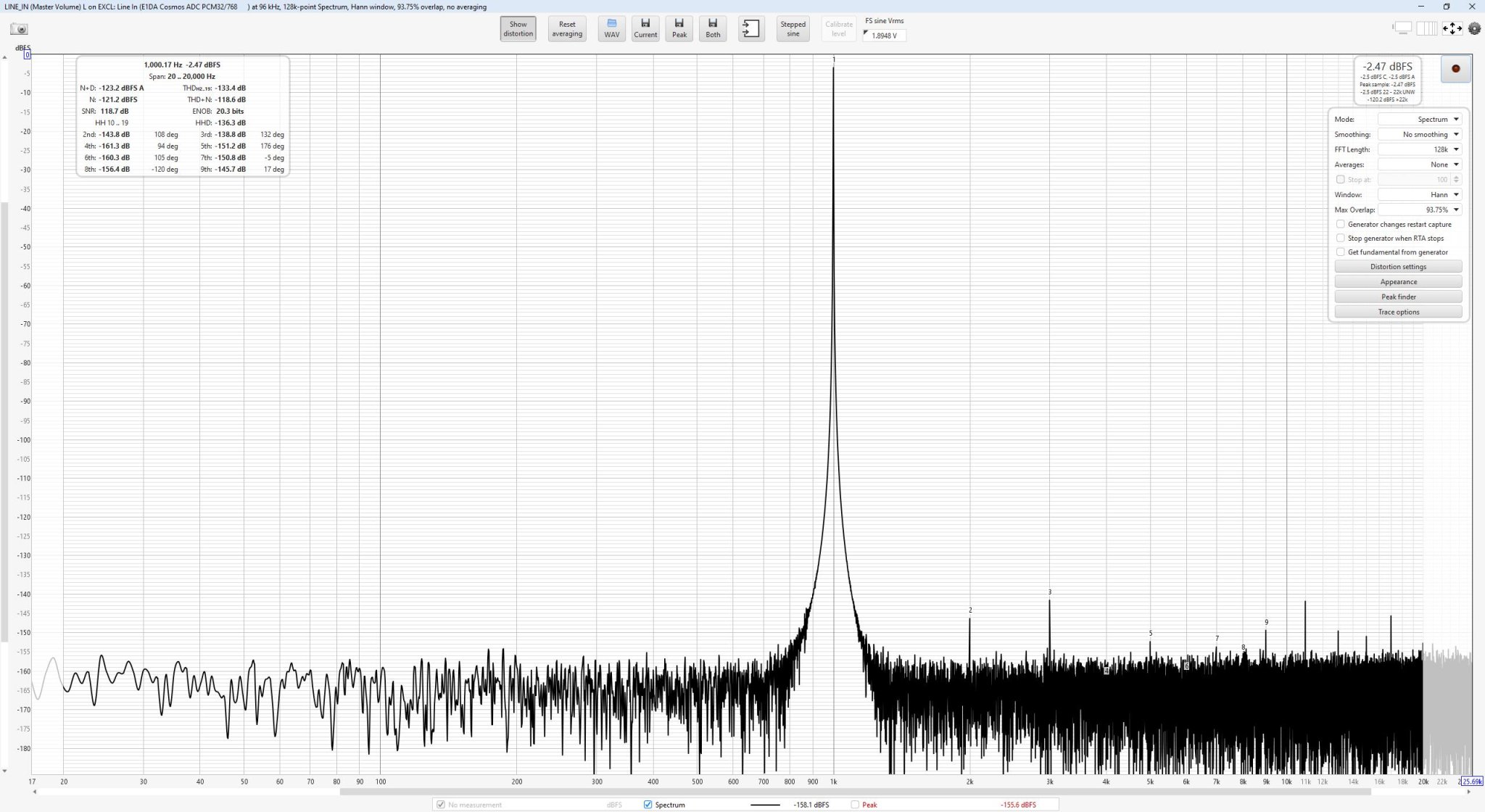Click the black Spectrum trace line sample
Image resolution: width=1485 pixels, height=812 pixels.
pos(765,805)
